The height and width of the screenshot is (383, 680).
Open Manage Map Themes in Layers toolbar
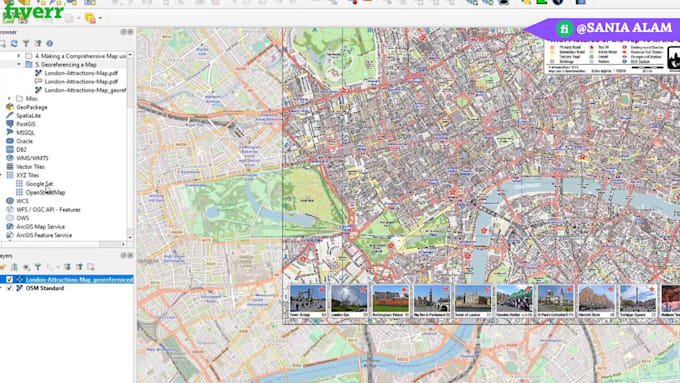pyautogui.click(x=26, y=267)
